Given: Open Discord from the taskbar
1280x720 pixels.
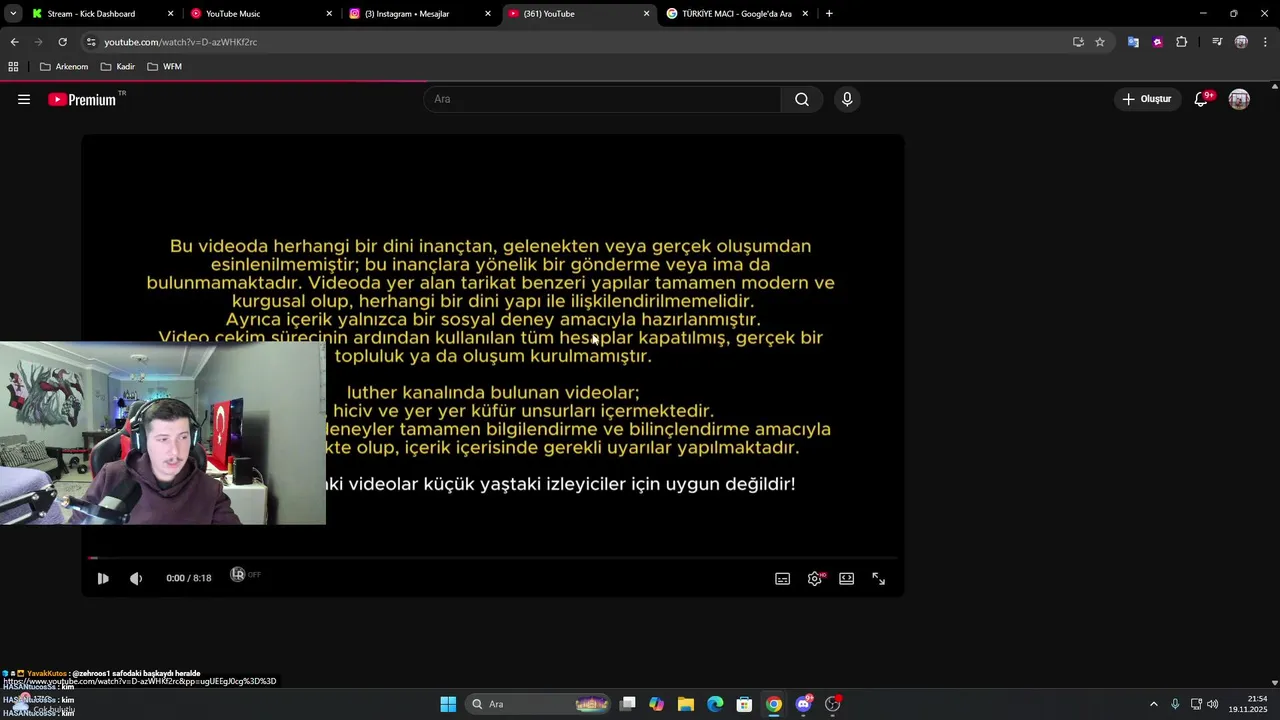Looking at the screenshot, I should coord(803,704).
